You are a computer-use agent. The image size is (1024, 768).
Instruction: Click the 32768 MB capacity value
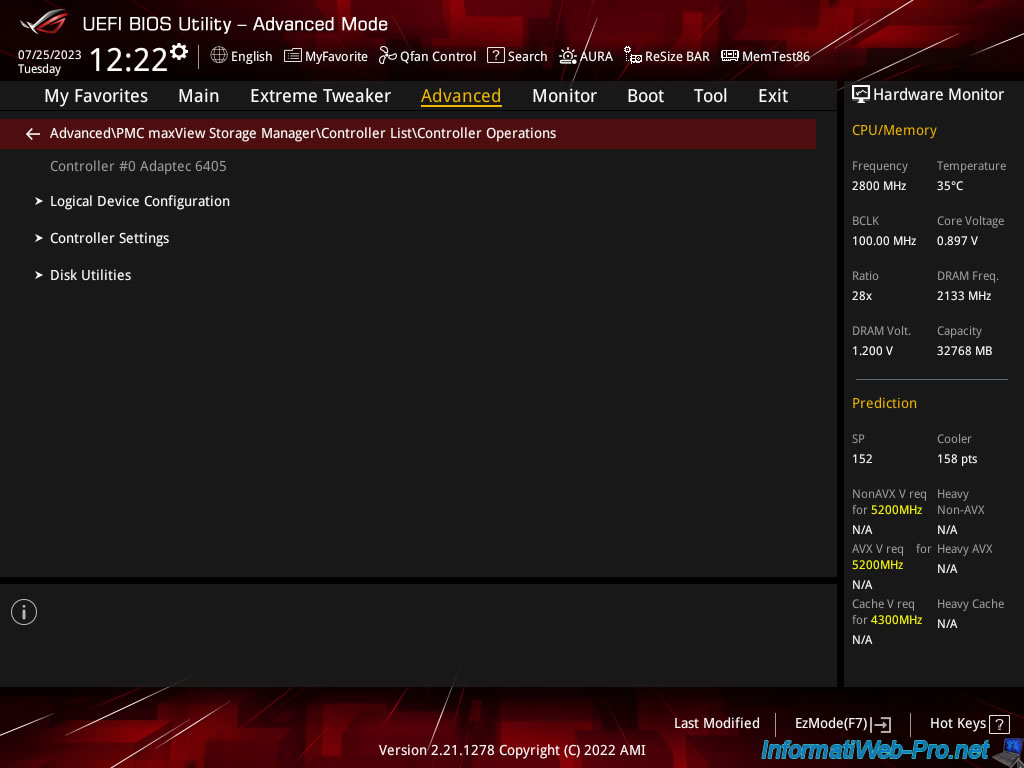coord(965,351)
